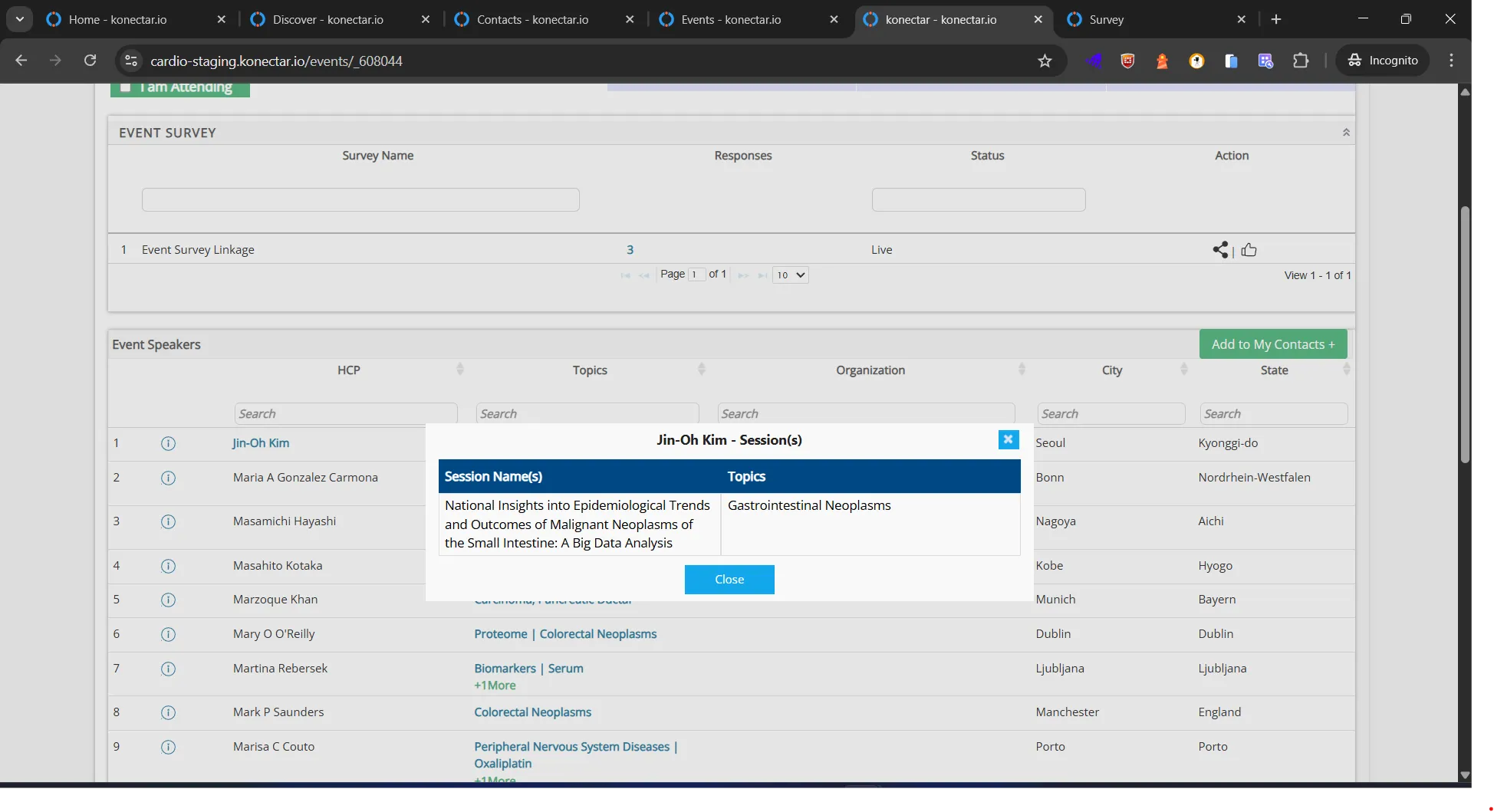Click the share icon for Event Survey Linkage
This screenshot has width=1494, height=812.
pyautogui.click(x=1219, y=250)
